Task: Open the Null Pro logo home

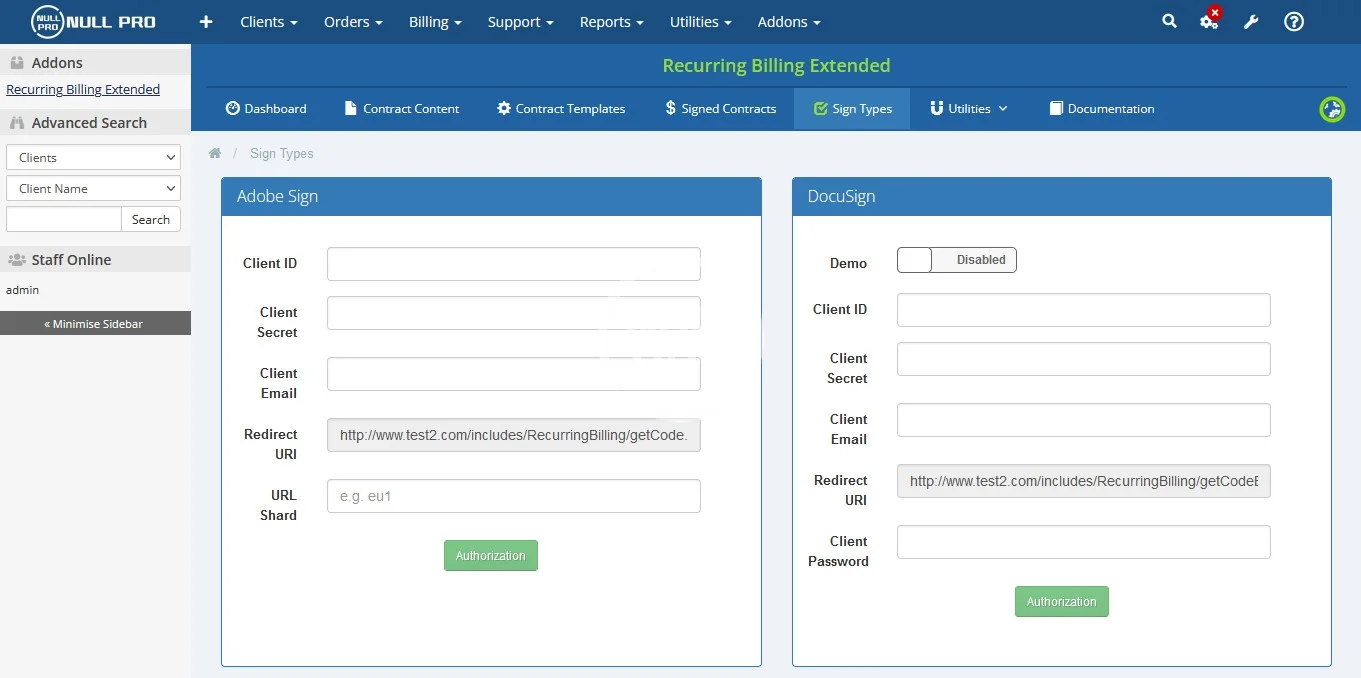Action: pos(93,21)
